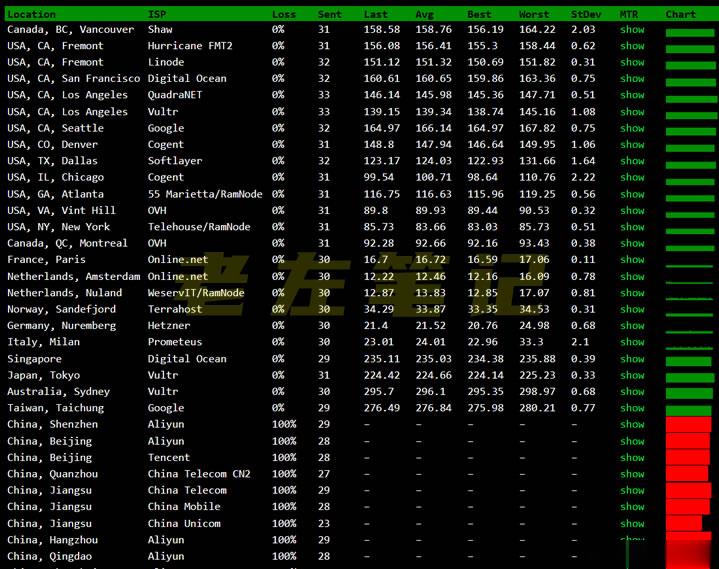Show MTR for Hurricane FMT2 Fremont
The width and height of the screenshot is (719, 569).
(x=632, y=46)
